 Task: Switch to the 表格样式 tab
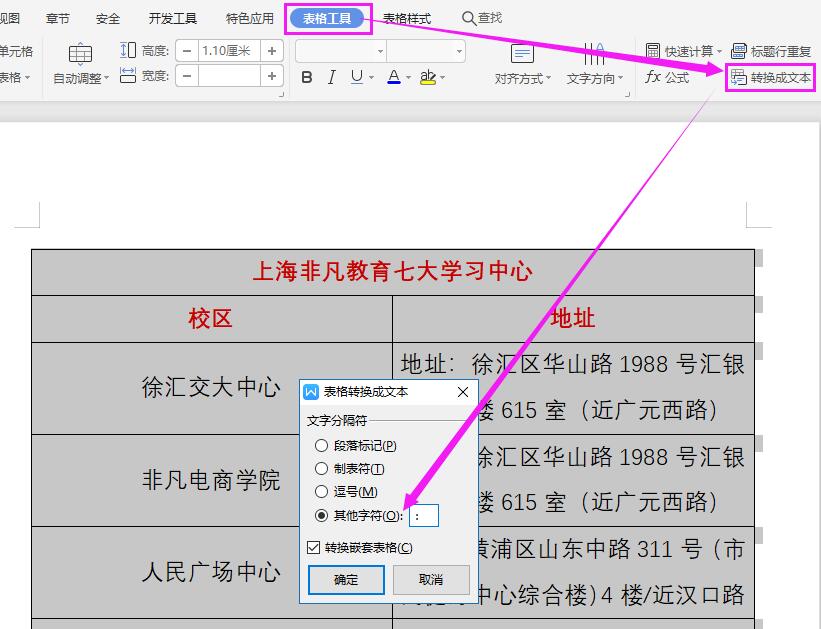407,19
